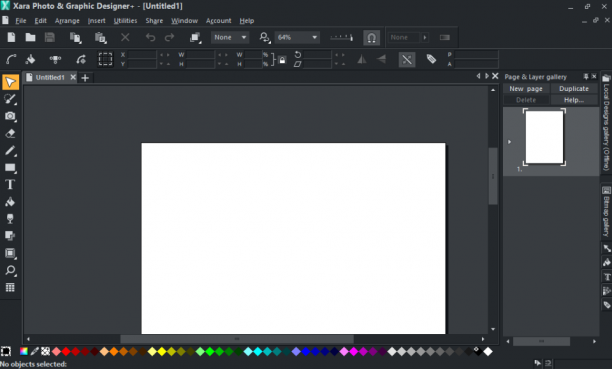Click the vertical canvas scrollbar thumb

point(493,176)
